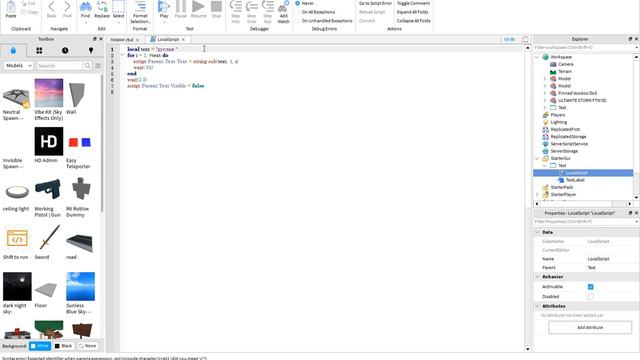
Task: Navigate Back in the script
Action: pos(51,9)
